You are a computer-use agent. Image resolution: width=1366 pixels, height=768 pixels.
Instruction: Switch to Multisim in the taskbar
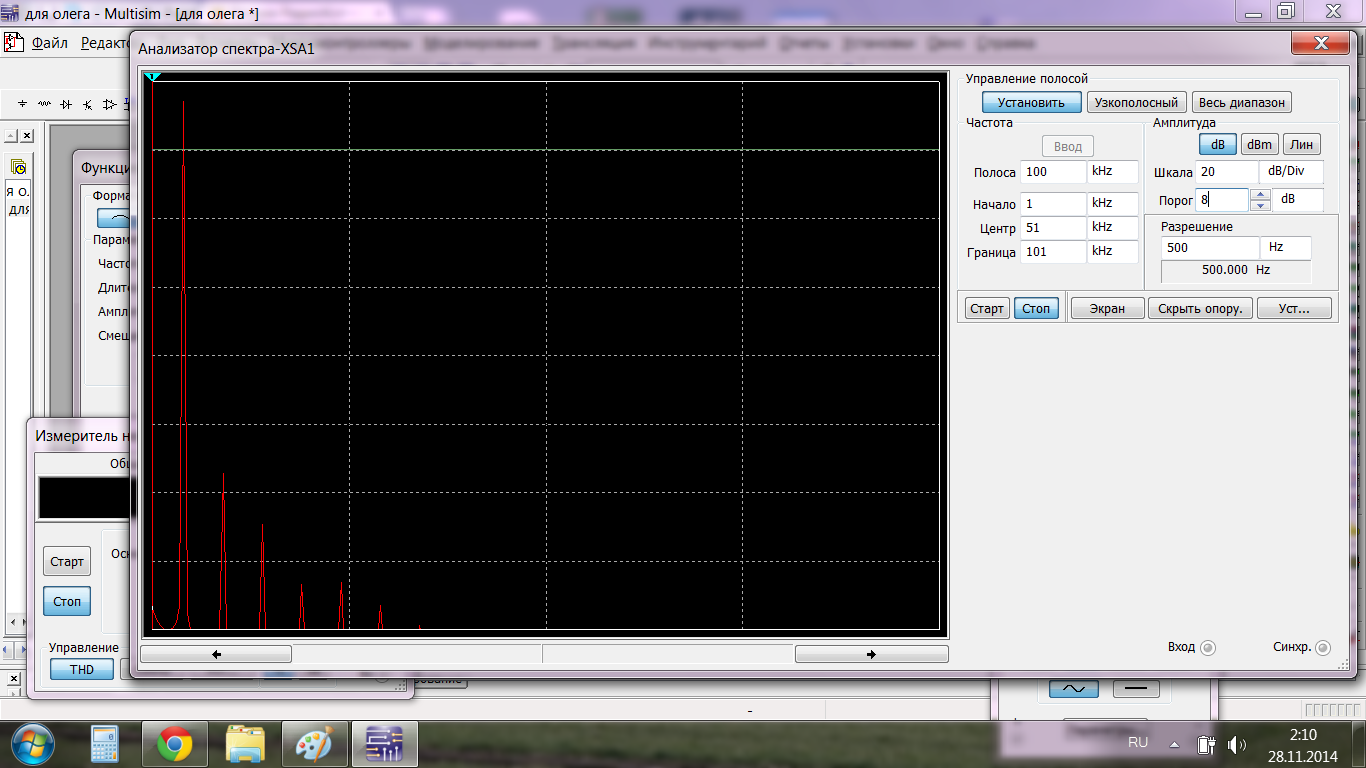pyautogui.click(x=384, y=744)
